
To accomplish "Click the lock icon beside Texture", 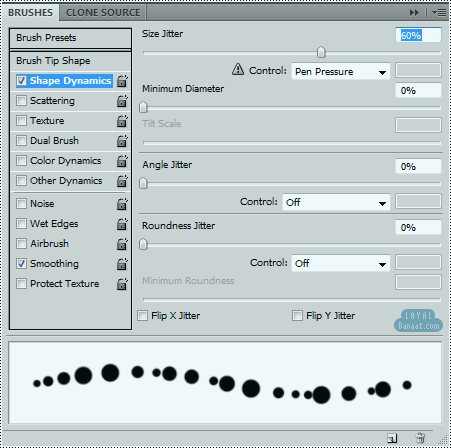I will tap(122, 121).
